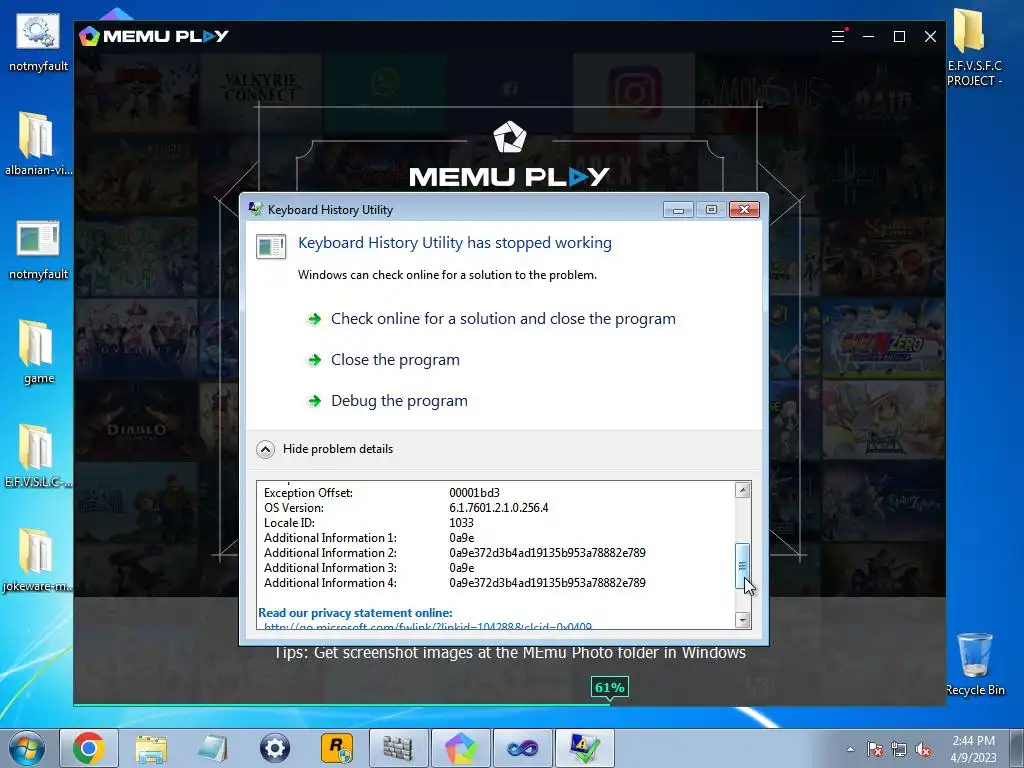This screenshot has height=768, width=1024.
Task: Click the Diablo game thumbnail in MEmu
Action: (136, 421)
